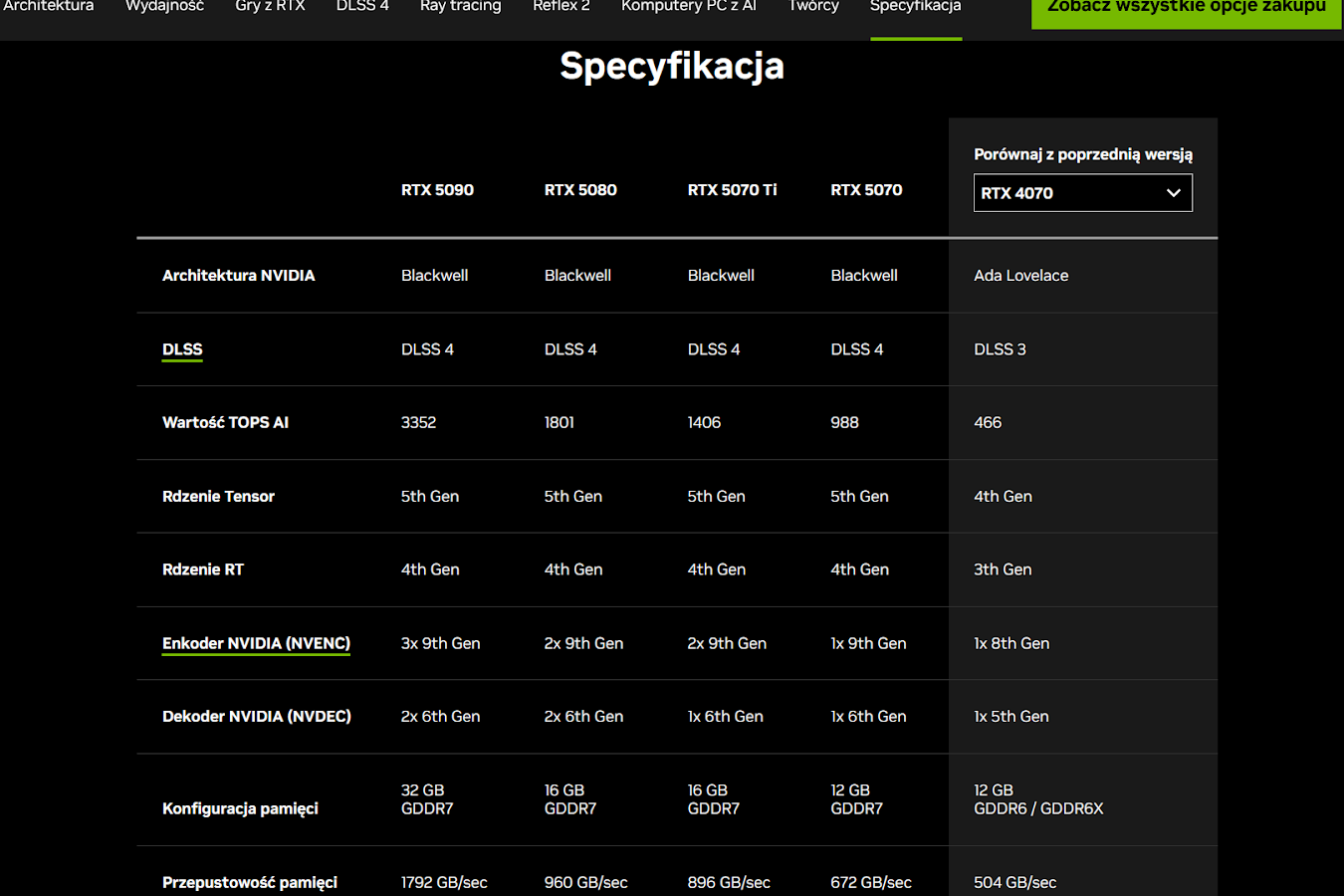
Task: Select the 1406 TOPS value
Action: click(704, 422)
